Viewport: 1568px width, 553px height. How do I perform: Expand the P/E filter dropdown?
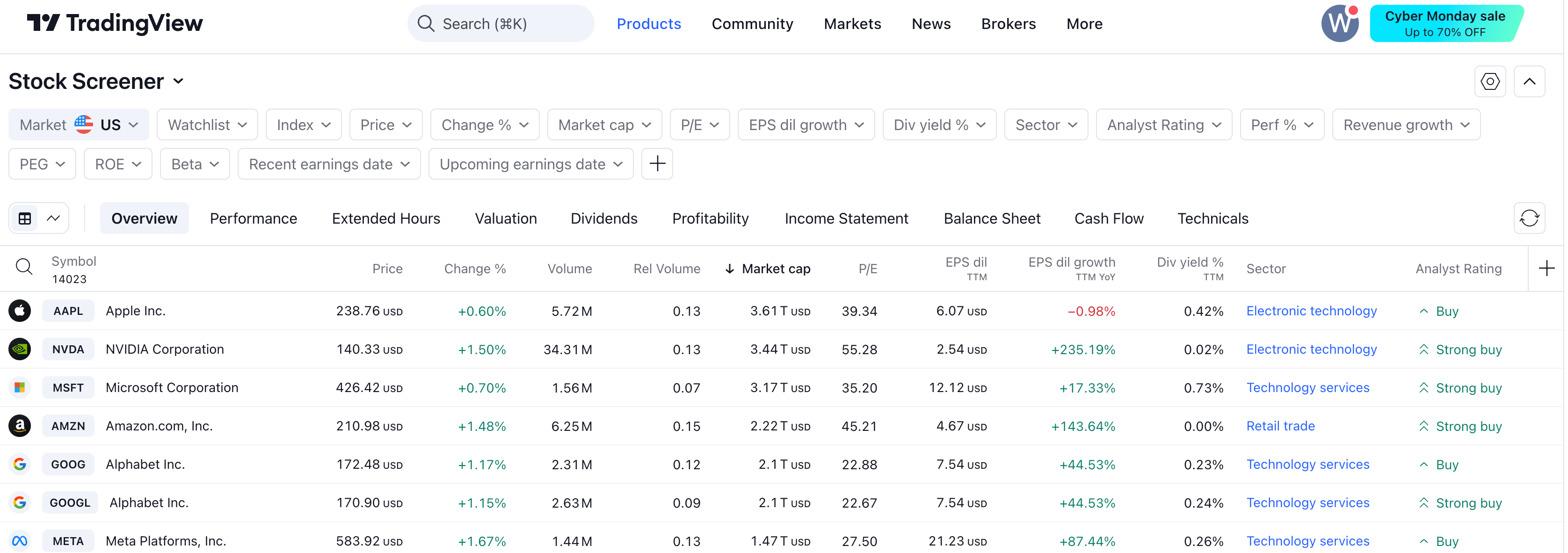699,125
